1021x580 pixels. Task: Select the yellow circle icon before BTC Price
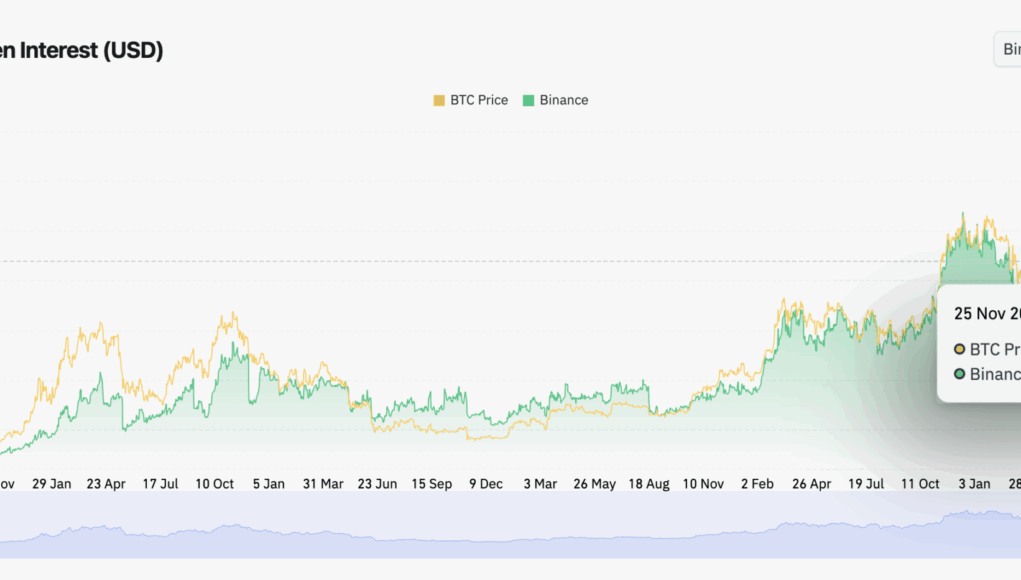tap(440, 100)
